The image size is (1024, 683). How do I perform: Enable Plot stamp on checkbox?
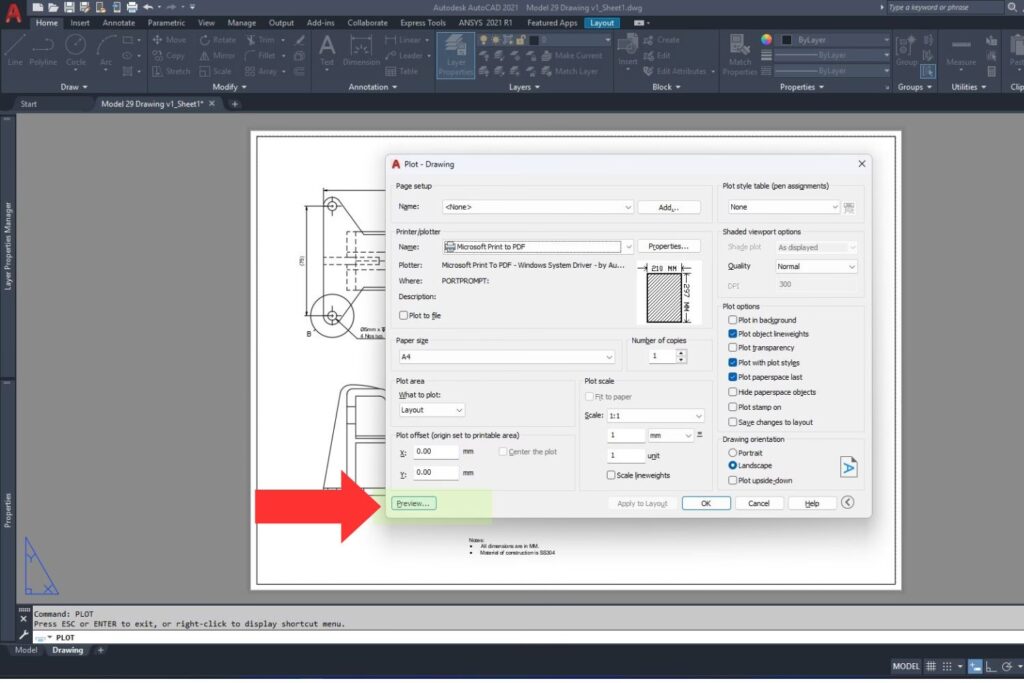coord(732,407)
